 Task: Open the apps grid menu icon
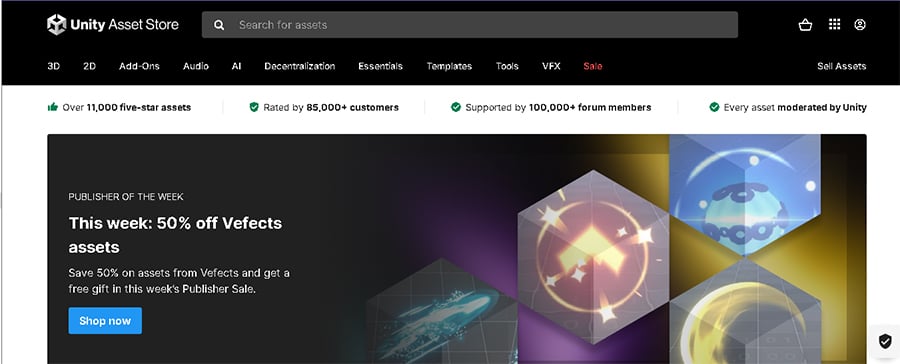tap(834, 24)
